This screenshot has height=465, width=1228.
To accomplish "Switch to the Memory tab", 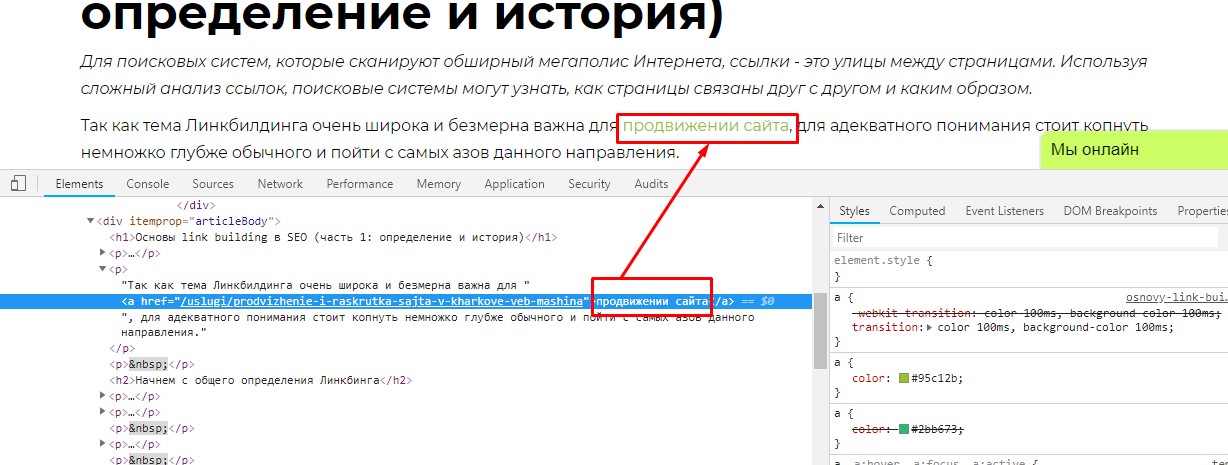I will pyautogui.click(x=439, y=184).
